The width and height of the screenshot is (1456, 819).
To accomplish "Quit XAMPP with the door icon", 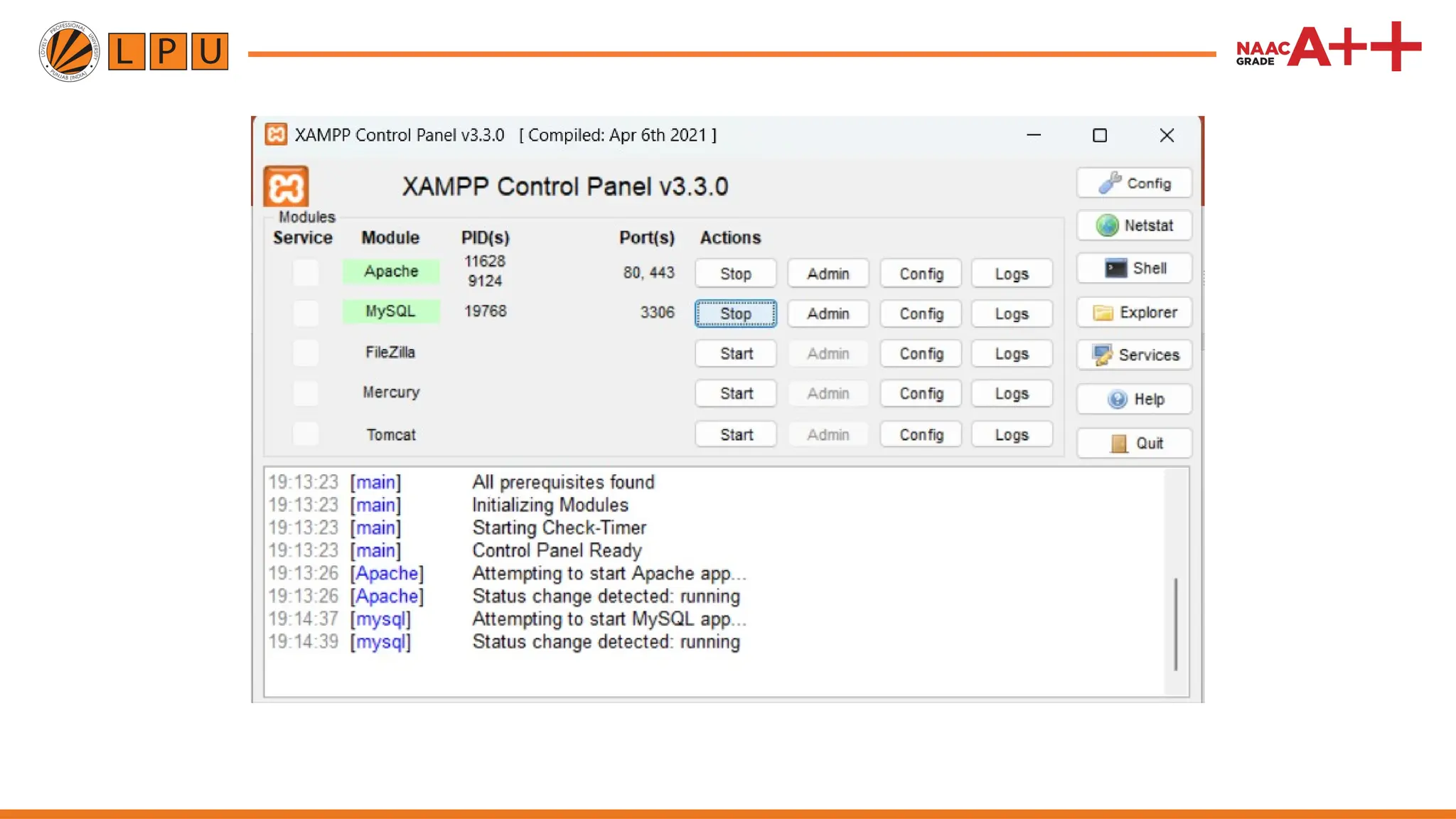I will coord(1118,443).
